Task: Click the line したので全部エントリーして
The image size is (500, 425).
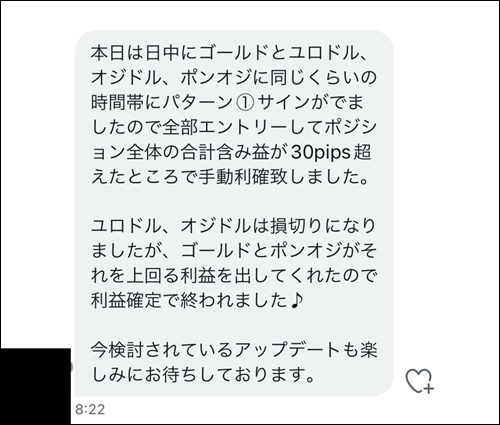Action: 234,127
